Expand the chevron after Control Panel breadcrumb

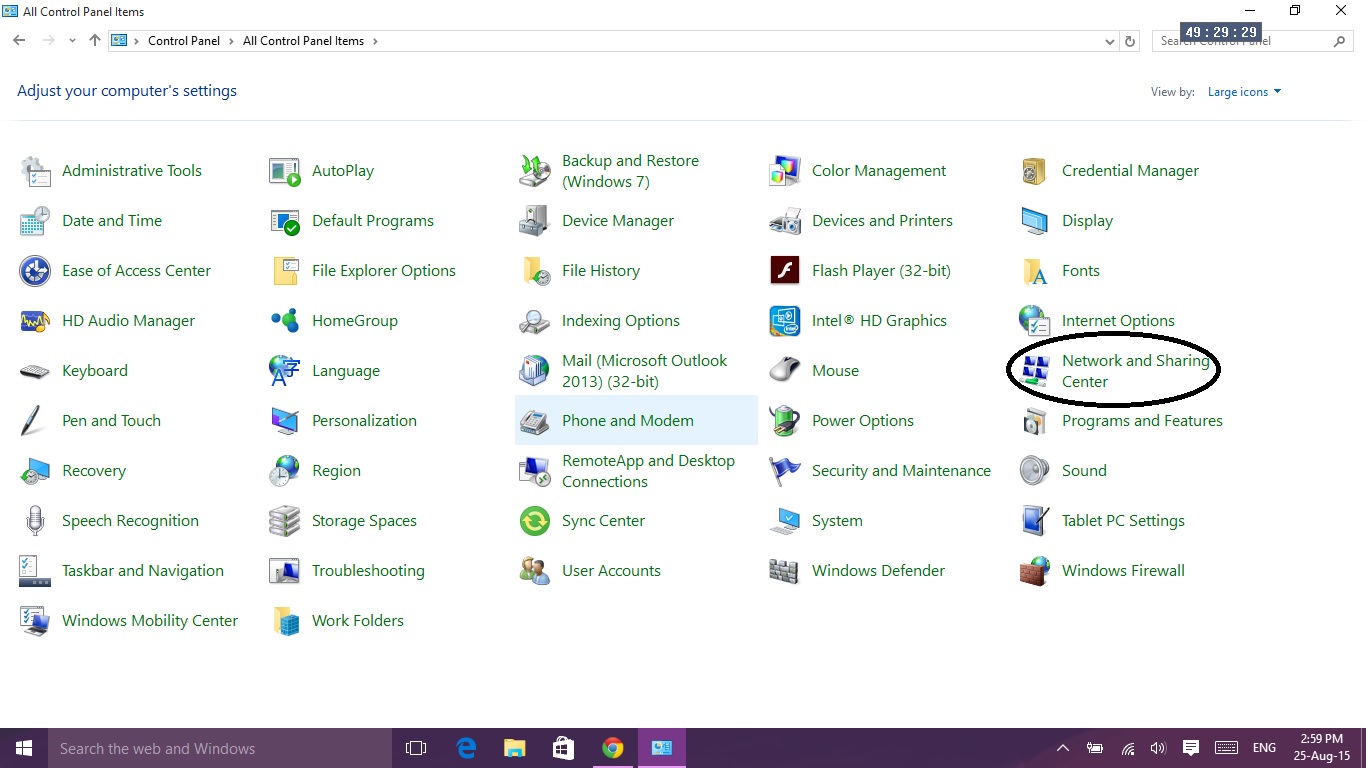(230, 41)
